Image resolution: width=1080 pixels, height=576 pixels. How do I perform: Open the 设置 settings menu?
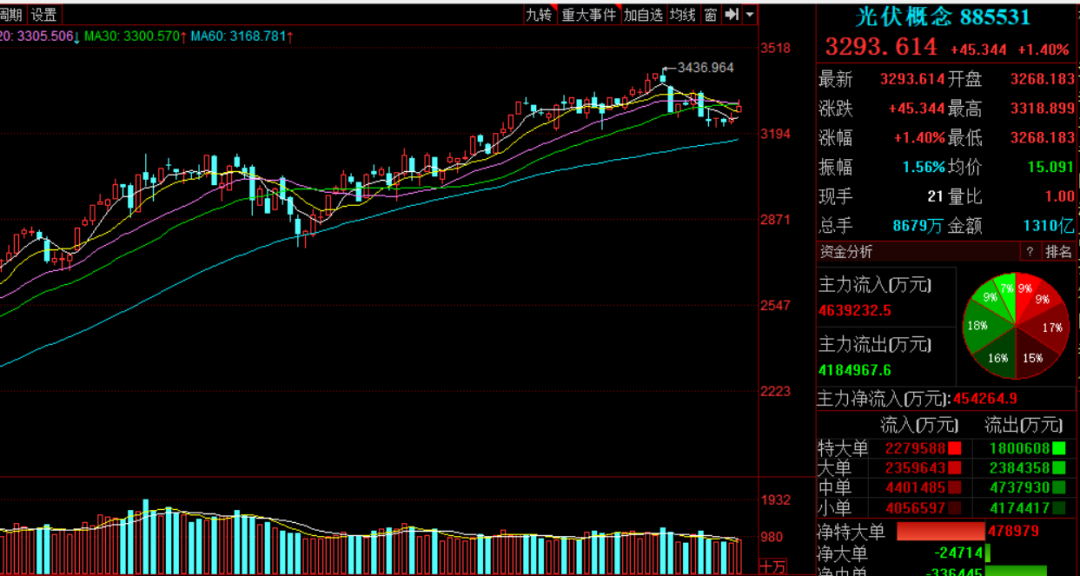tap(44, 14)
